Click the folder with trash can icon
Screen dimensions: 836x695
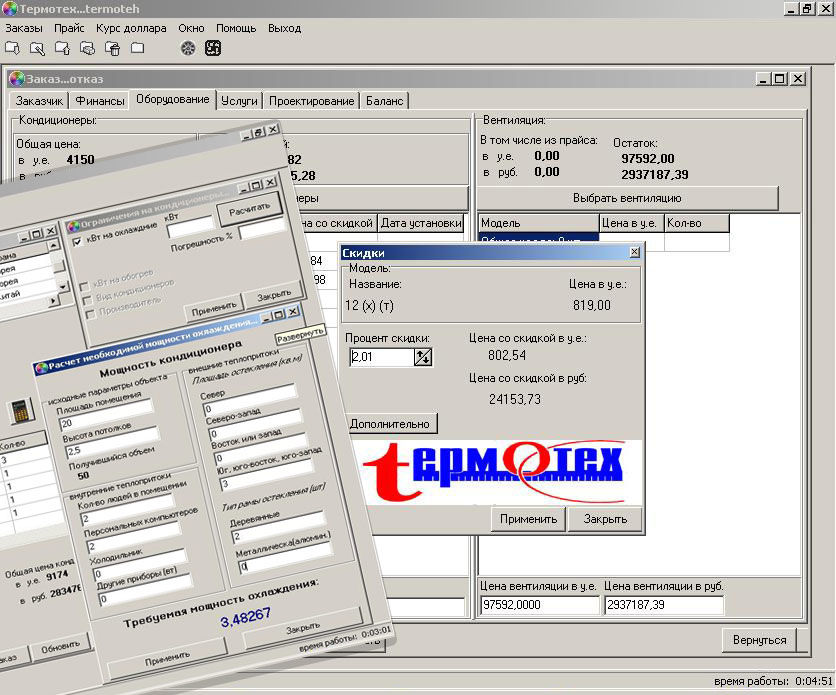112,49
